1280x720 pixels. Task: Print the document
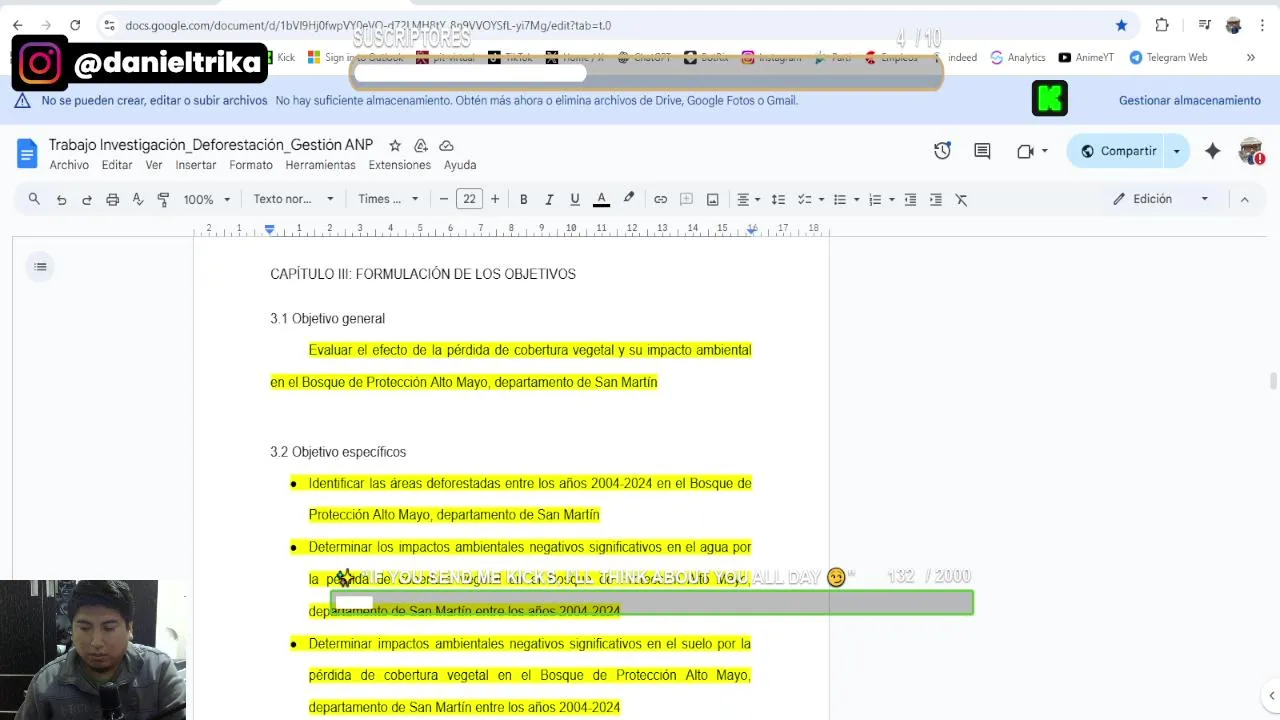(x=112, y=199)
